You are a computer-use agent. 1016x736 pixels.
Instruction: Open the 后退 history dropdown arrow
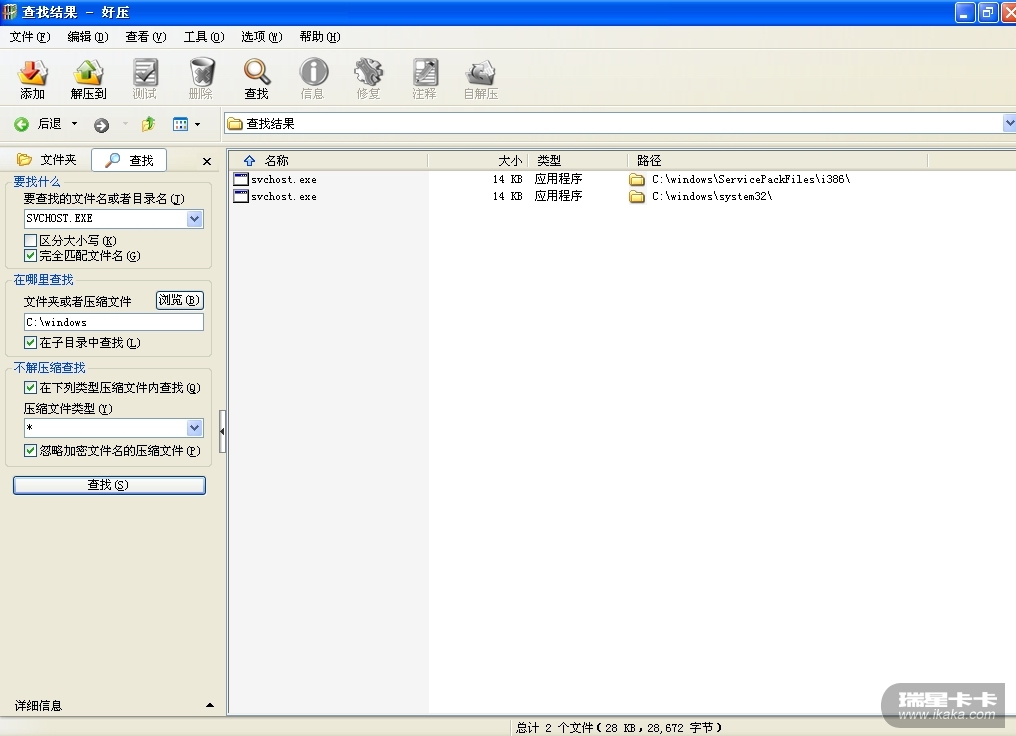pos(75,124)
